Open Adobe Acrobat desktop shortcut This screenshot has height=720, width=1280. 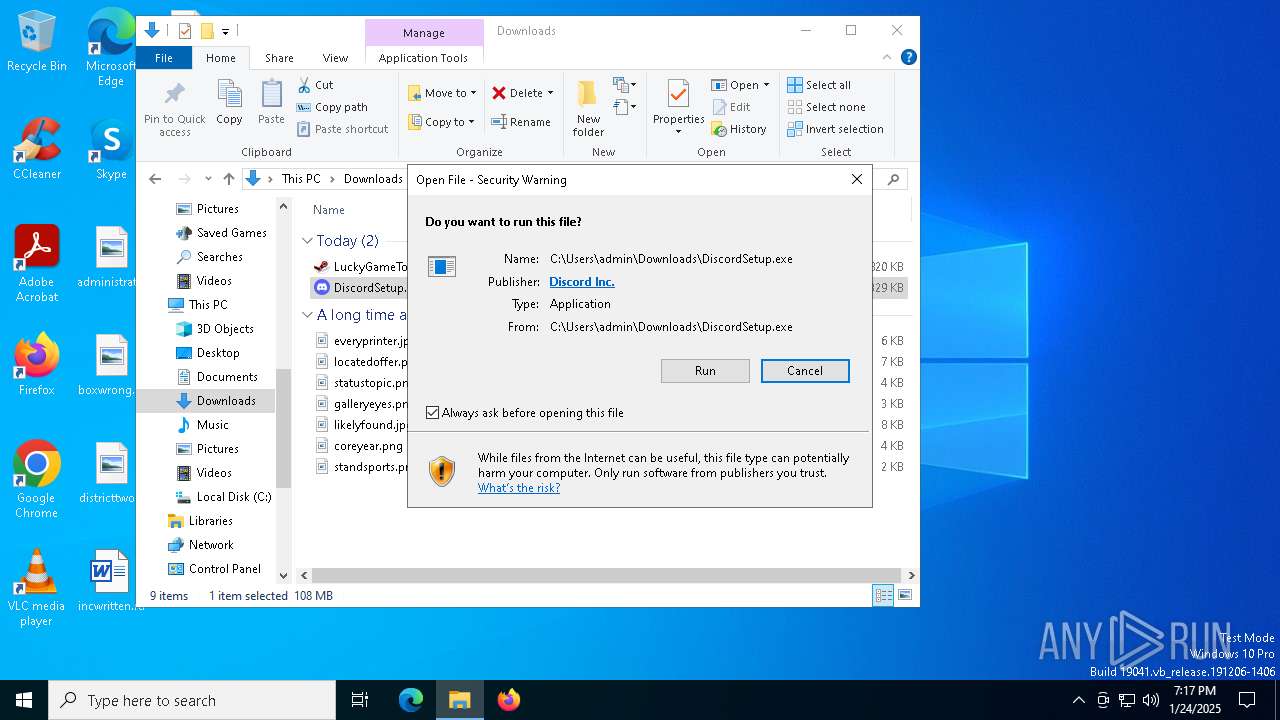(37, 264)
